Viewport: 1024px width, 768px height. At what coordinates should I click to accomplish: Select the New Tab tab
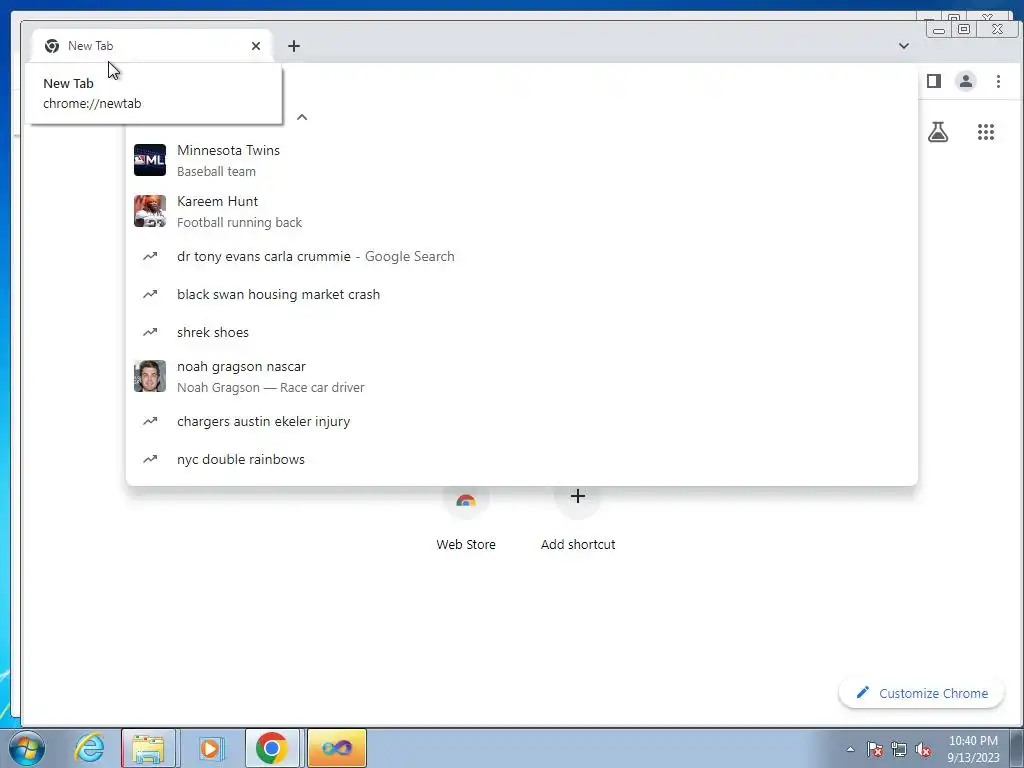(x=152, y=46)
